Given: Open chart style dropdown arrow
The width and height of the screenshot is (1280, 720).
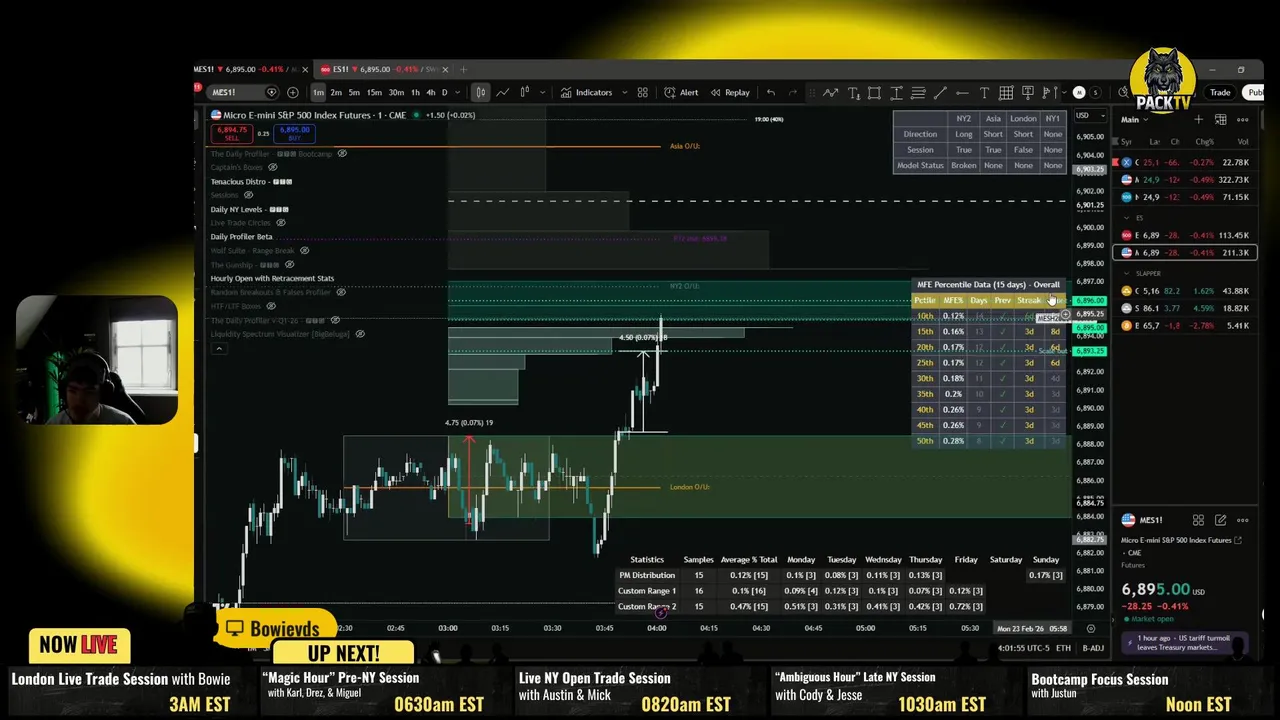Looking at the screenshot, I should pyautogui.click(x=543, y=92).
